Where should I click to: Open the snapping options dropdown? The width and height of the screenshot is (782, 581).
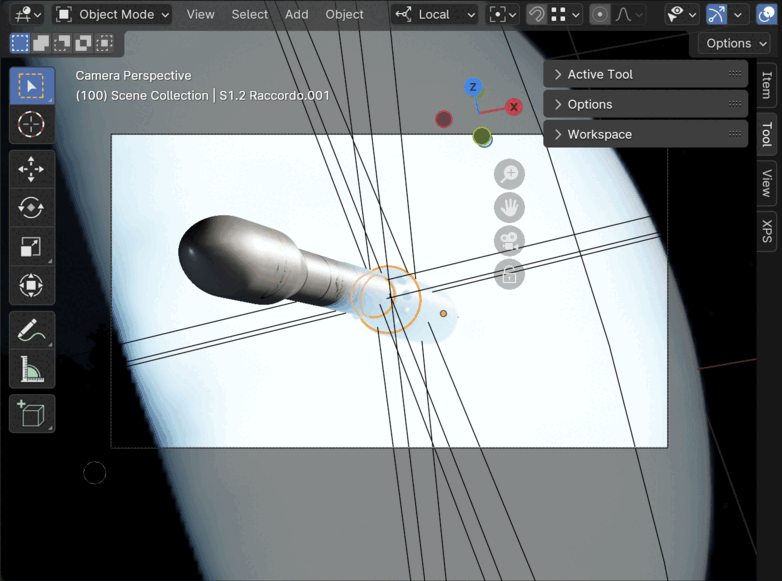[565, 14]
